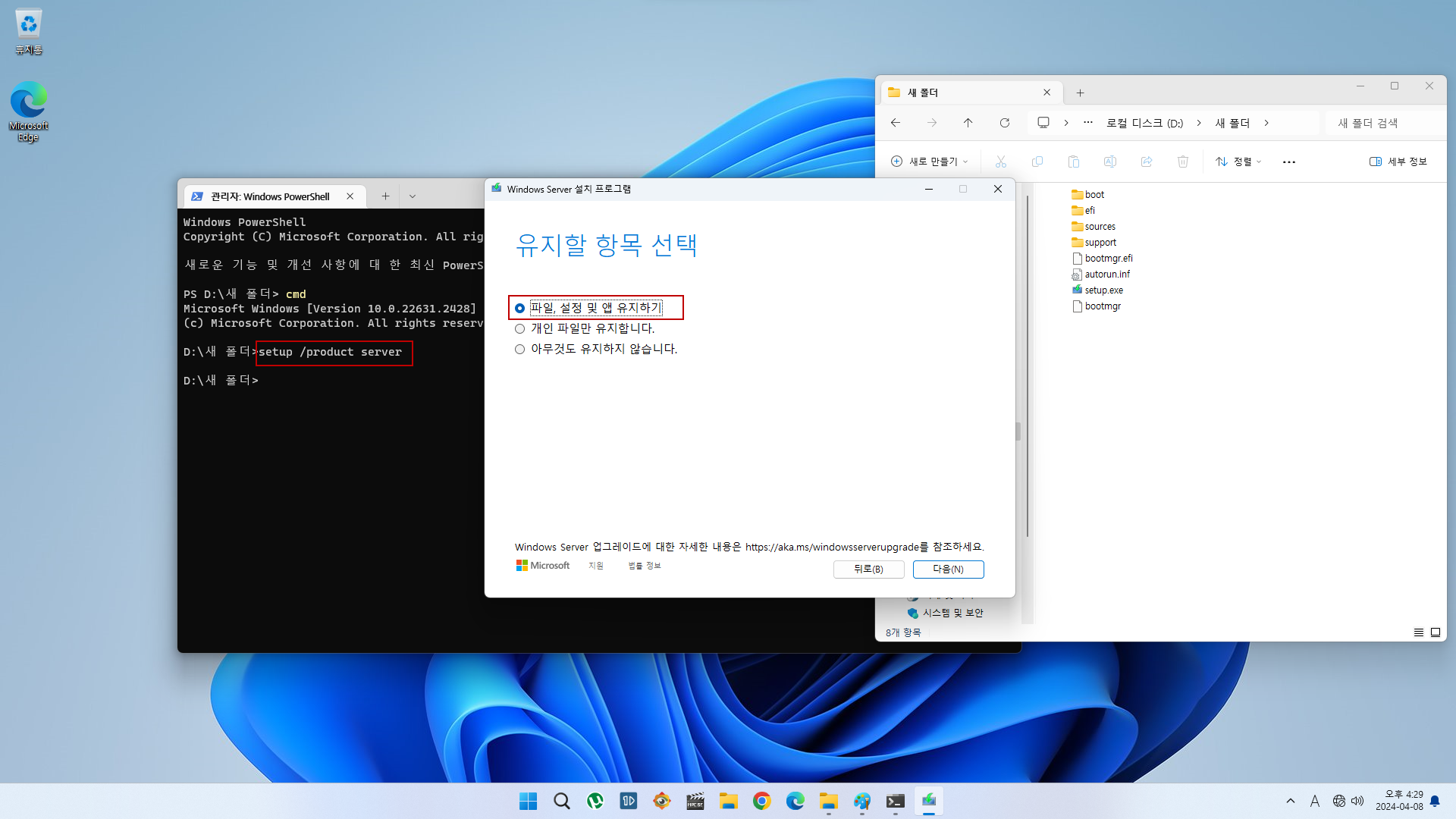Click the refresh icon in File Explorer

click(1004, 123)
